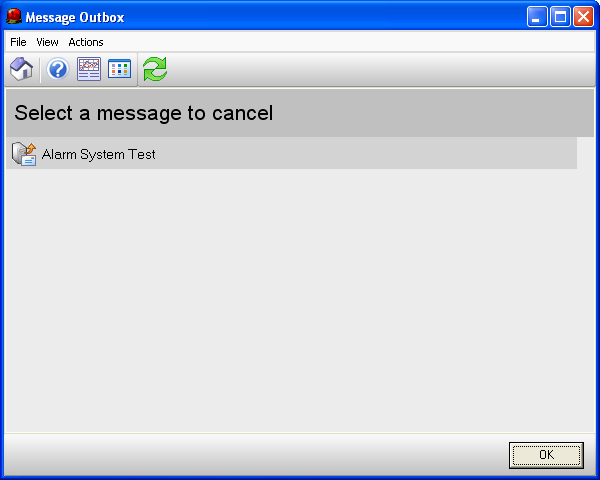600x480 pixels.
Task: Maximize the Message Outbox window
Action: tap(560, 17)
